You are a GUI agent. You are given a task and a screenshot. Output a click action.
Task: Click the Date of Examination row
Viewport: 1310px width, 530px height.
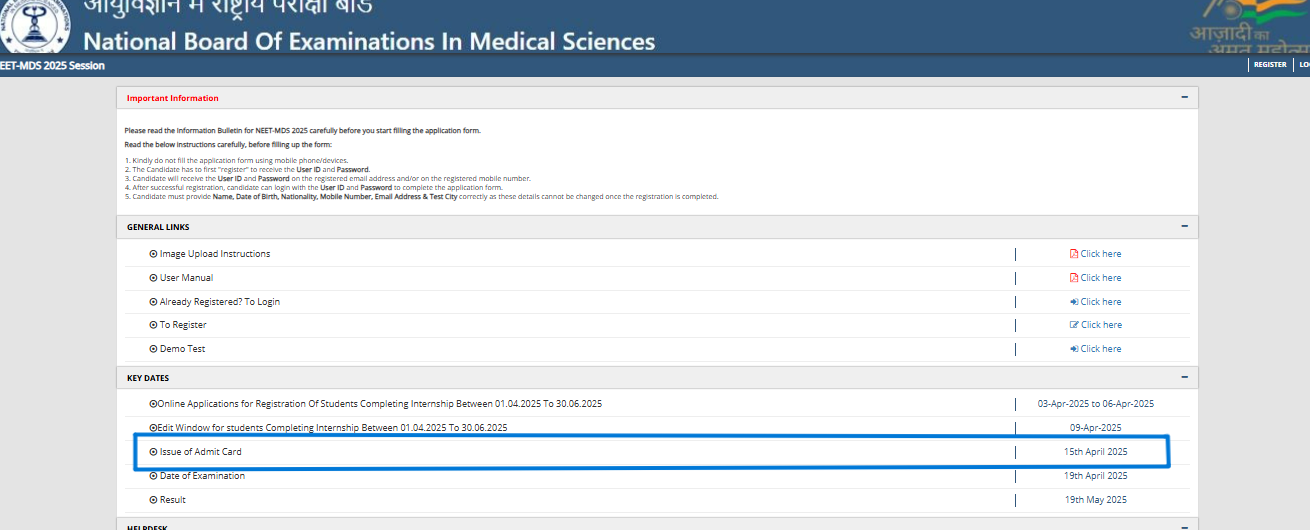pos(202,476)
